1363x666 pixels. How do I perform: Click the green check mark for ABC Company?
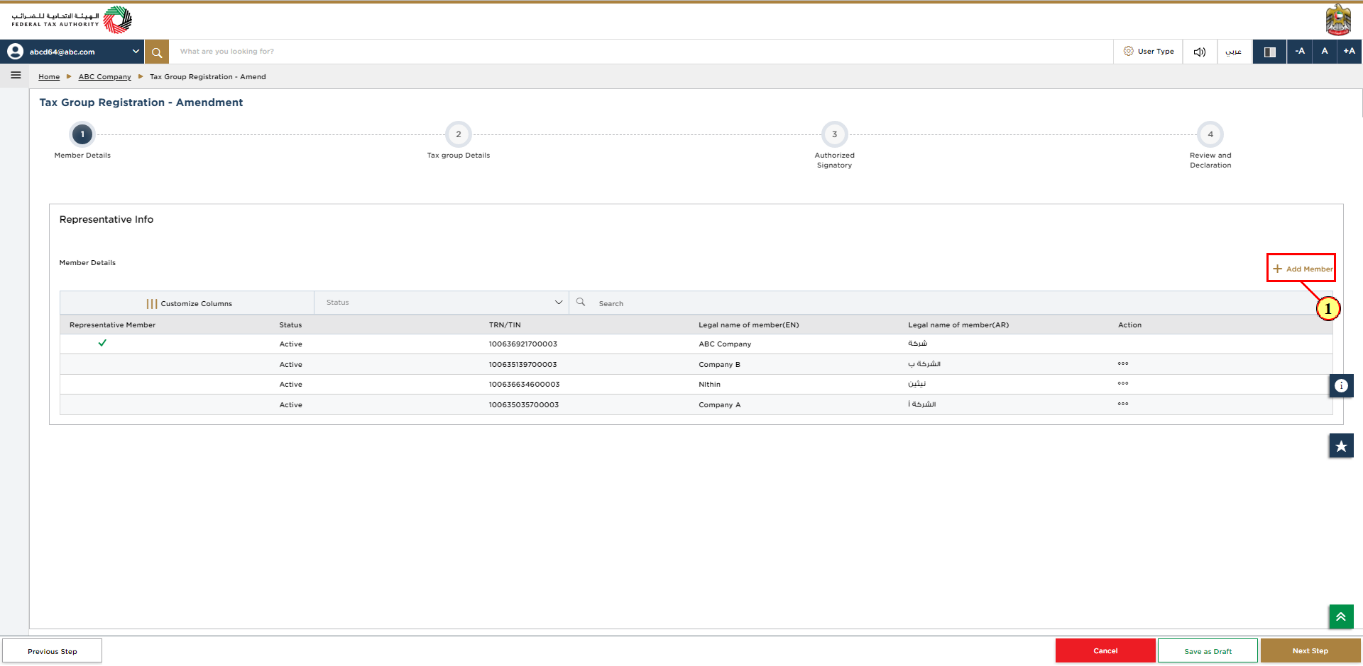(x=102, y=343)
